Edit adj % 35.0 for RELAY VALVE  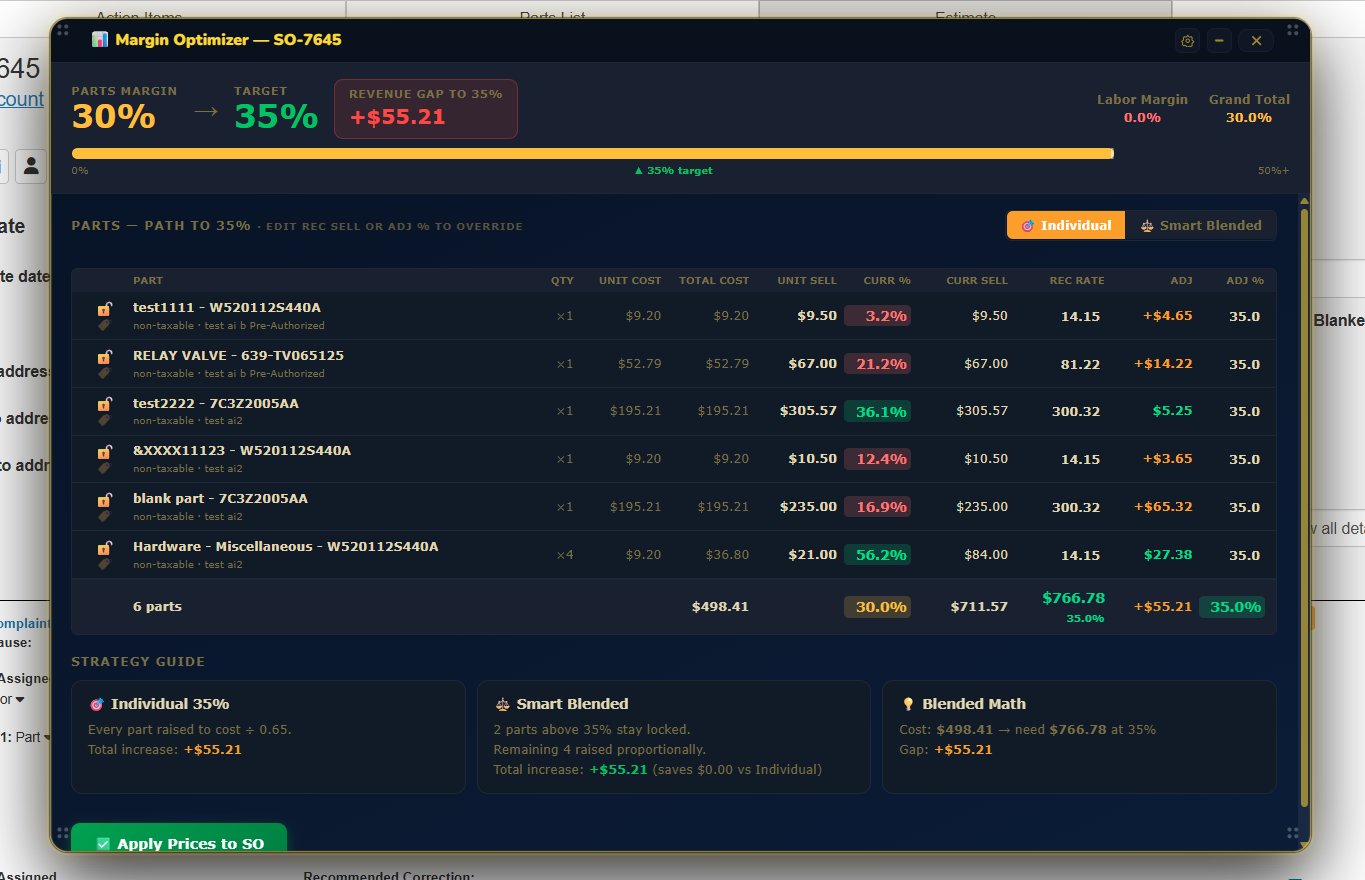click(1244, 364)
